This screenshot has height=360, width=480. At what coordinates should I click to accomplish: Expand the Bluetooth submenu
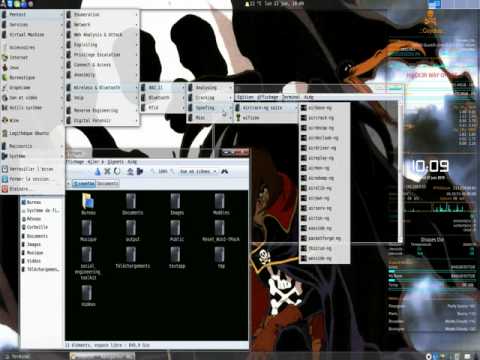coord(163,98)
